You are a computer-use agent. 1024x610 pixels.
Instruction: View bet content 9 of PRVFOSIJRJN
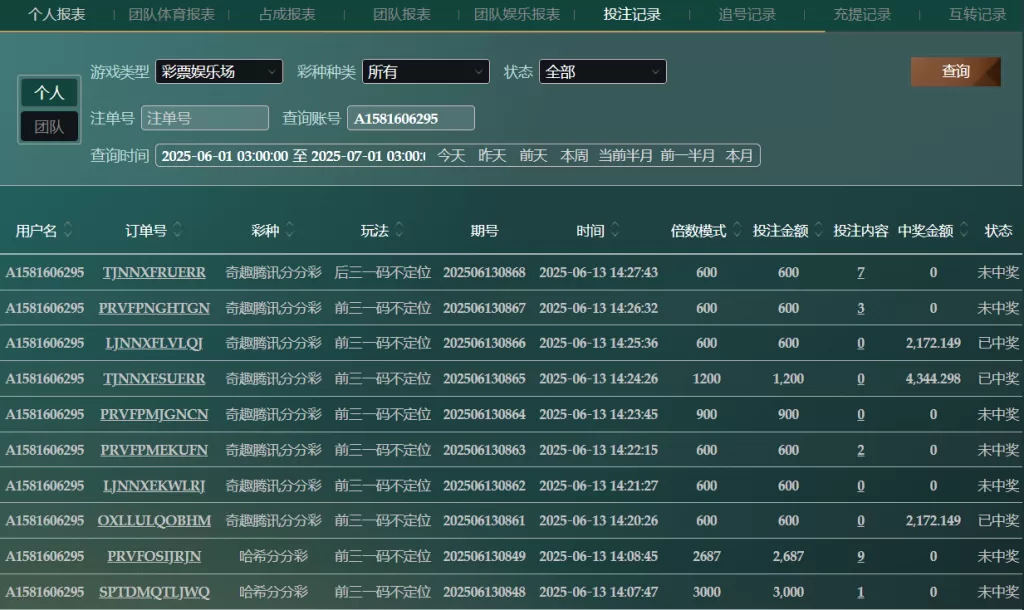coord(861,556)
